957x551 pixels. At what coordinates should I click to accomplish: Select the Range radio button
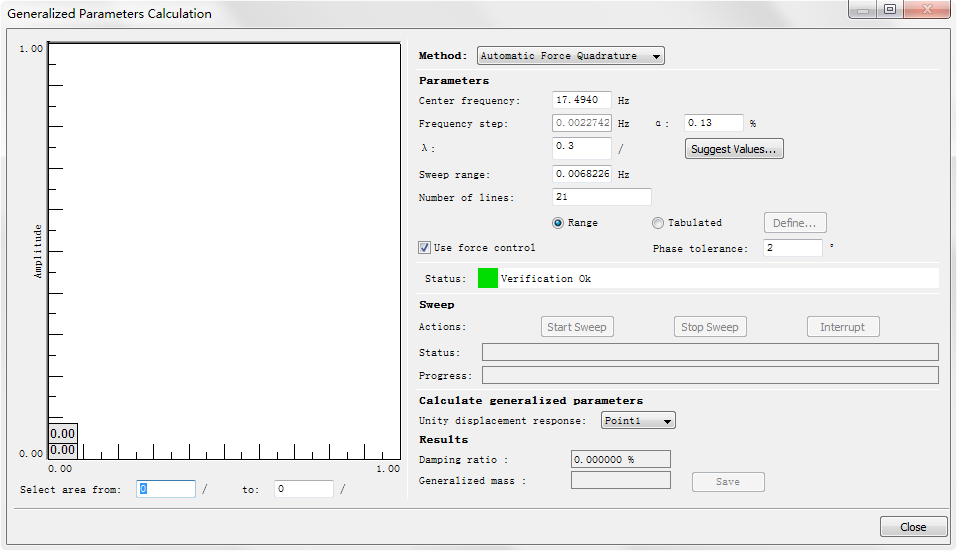(x=558, y=223)
